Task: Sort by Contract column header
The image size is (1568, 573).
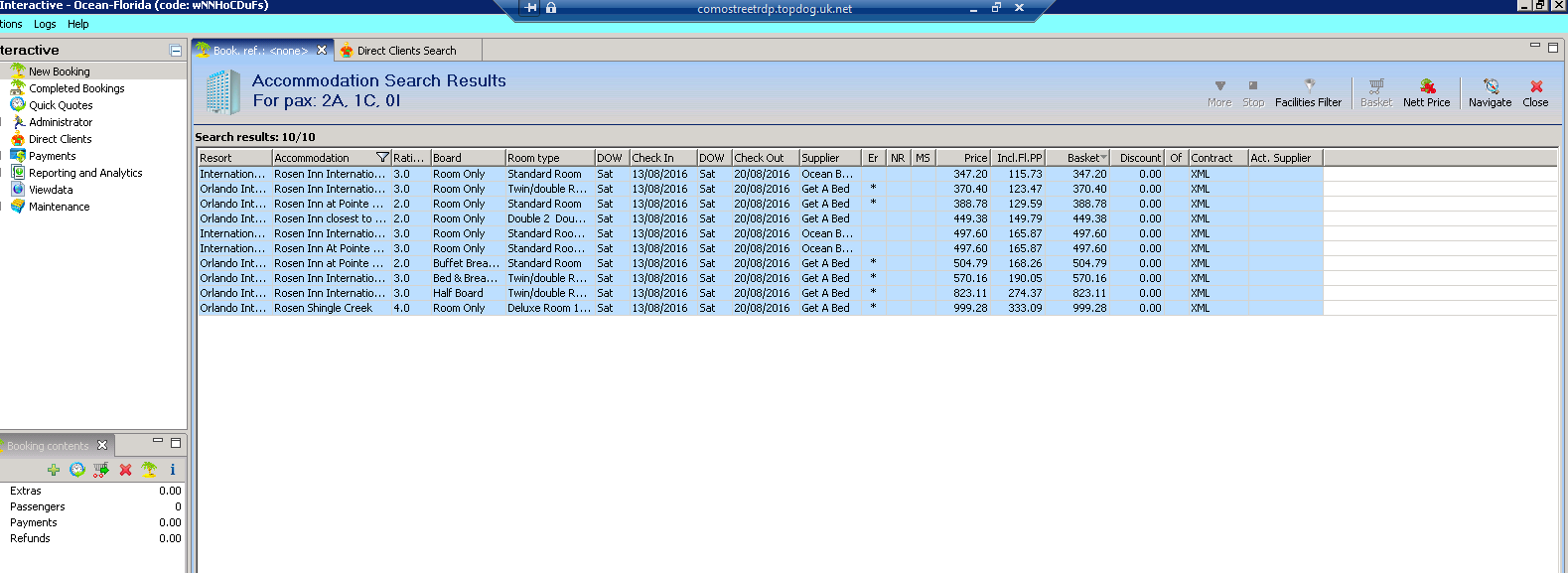Action: [x=1218, y=158]
